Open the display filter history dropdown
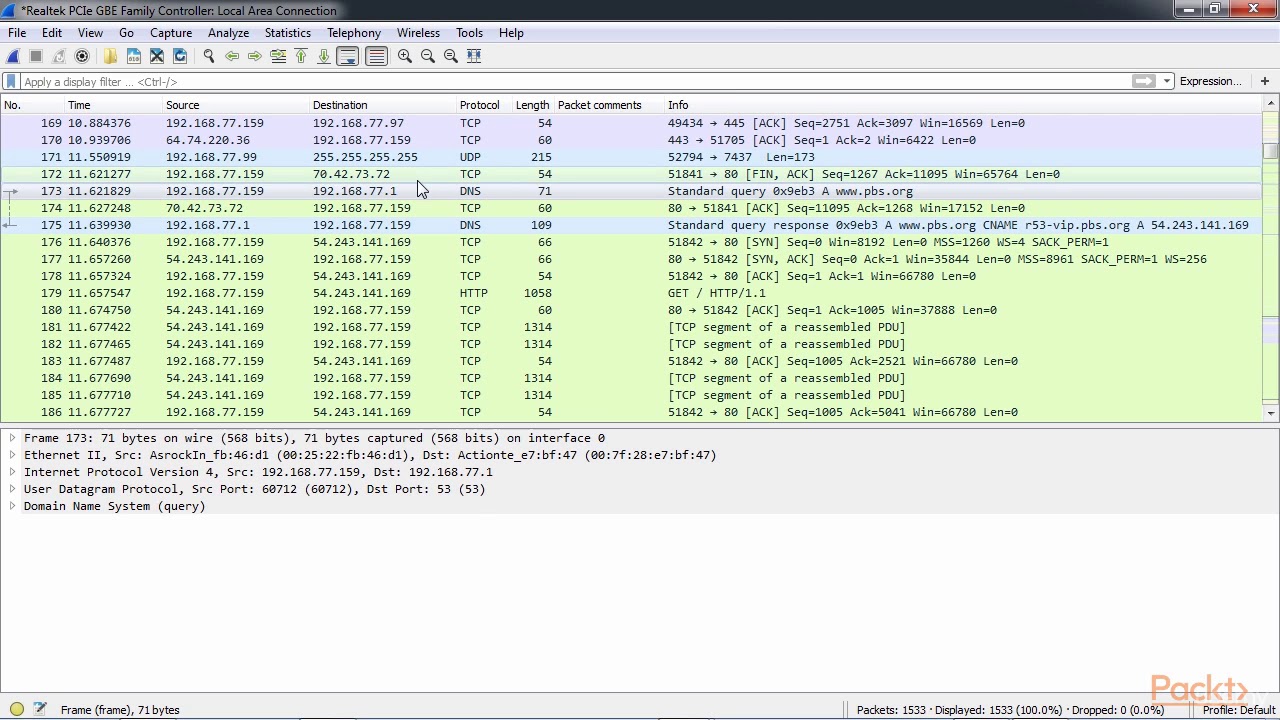The image size is (1280, 720). tap(1166, 81)
